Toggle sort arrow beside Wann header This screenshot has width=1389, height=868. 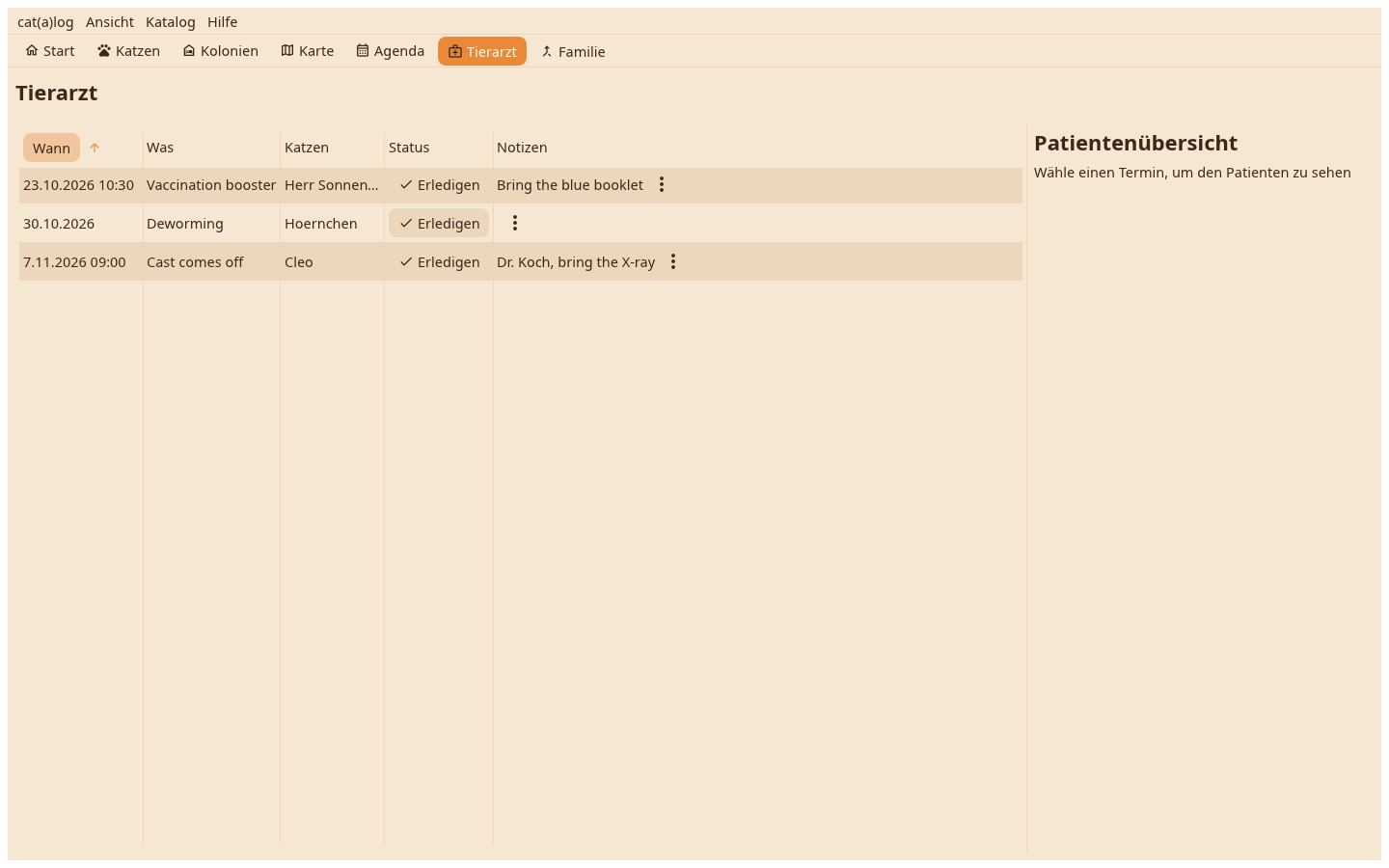click(95, 148)
